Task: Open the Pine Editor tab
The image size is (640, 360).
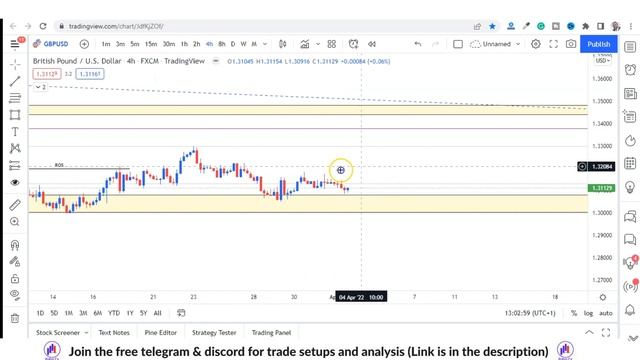Action: click(160, 333)
